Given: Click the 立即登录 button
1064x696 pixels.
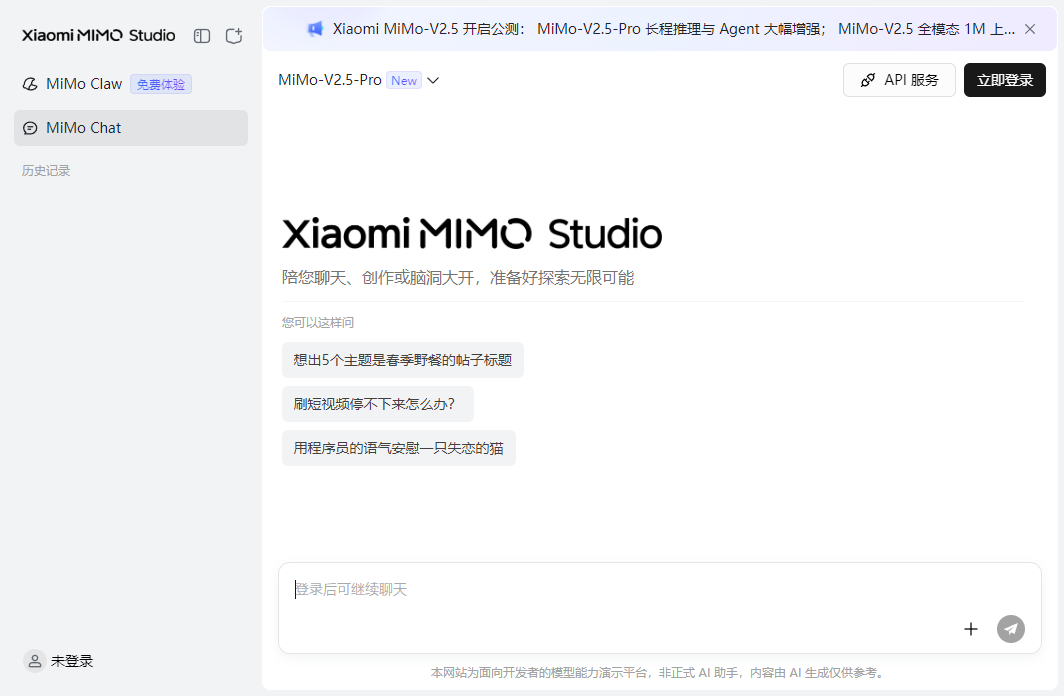Looking at the screenshot, I should (1004, 79).
